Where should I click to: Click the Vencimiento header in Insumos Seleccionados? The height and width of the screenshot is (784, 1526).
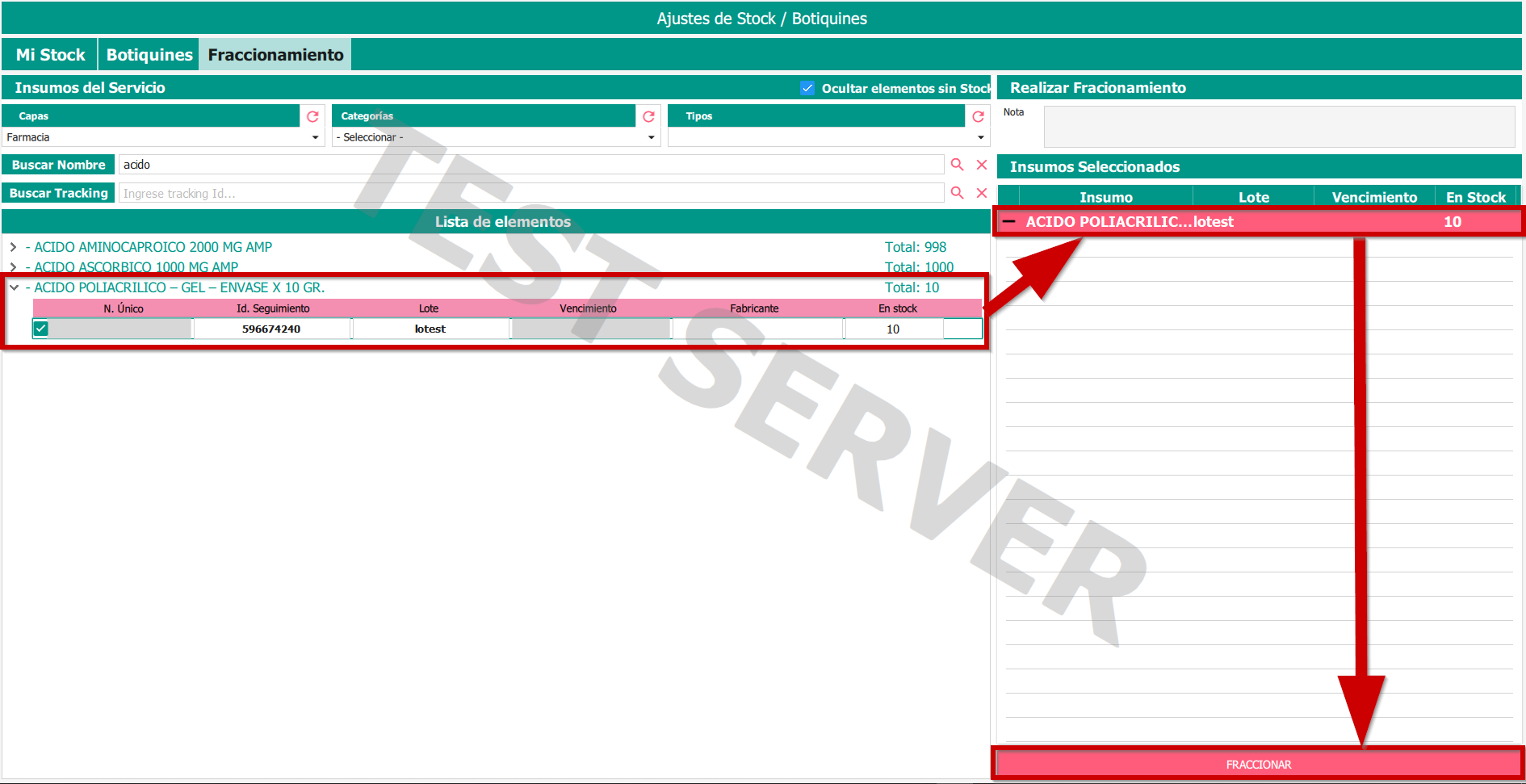click(1374, 197)
